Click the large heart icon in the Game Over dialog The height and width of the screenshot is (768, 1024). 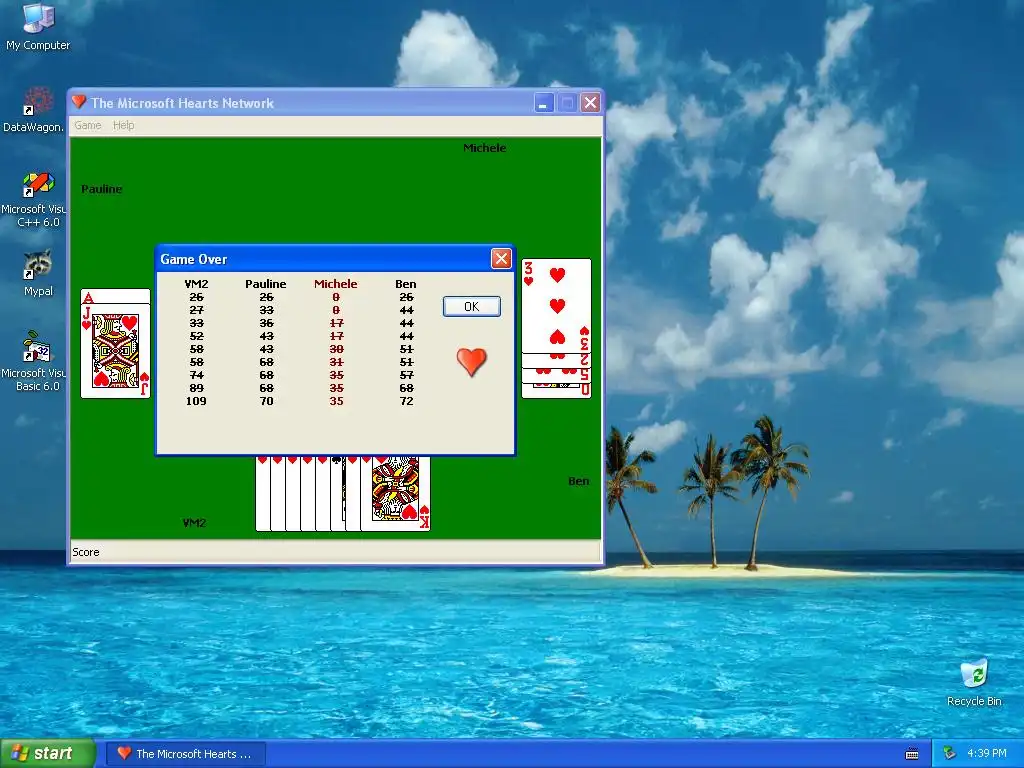point(472,361)
